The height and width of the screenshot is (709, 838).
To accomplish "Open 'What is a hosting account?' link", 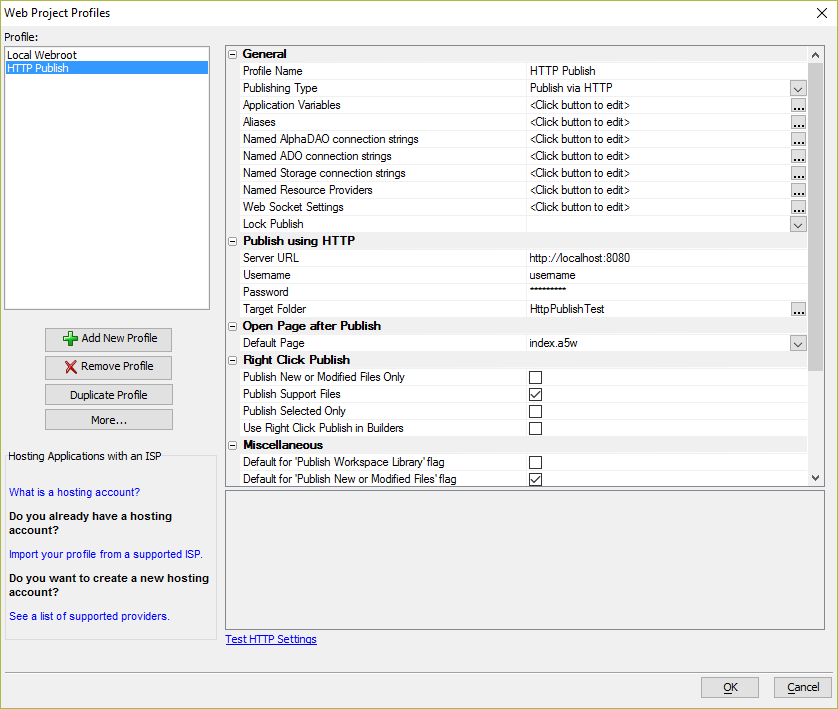I will tap(74, 492).
